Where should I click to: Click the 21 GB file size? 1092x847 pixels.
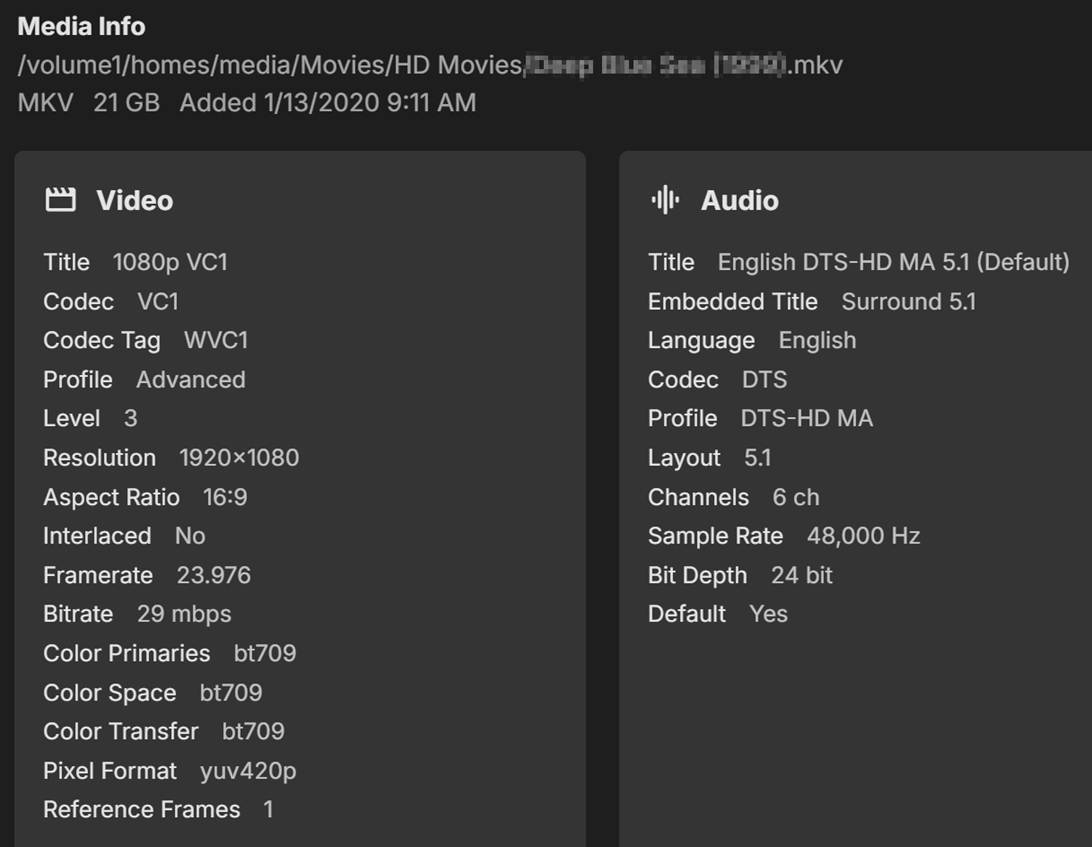pos(126,103)
